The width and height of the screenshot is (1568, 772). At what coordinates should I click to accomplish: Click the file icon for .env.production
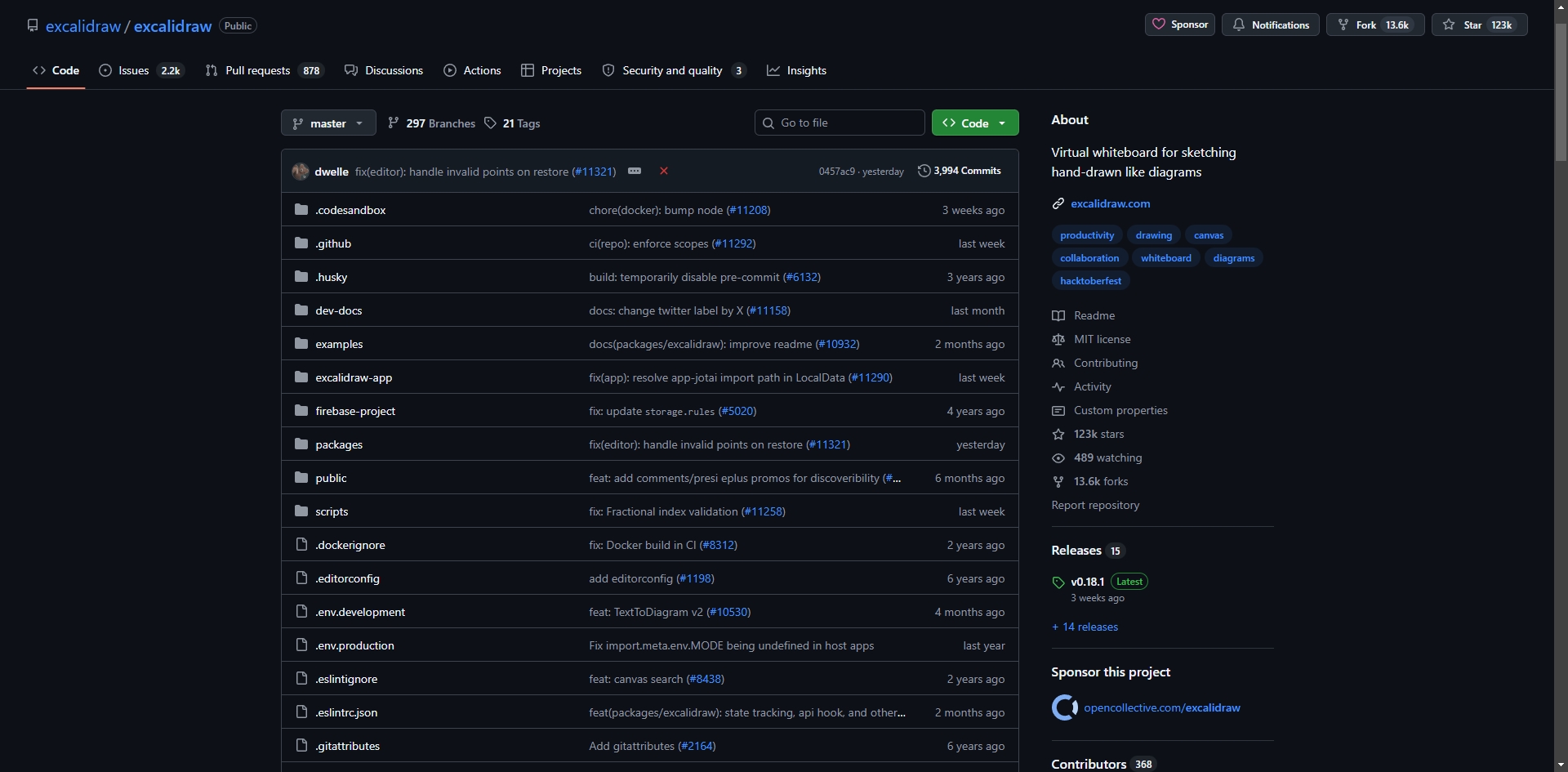[301, 645]
